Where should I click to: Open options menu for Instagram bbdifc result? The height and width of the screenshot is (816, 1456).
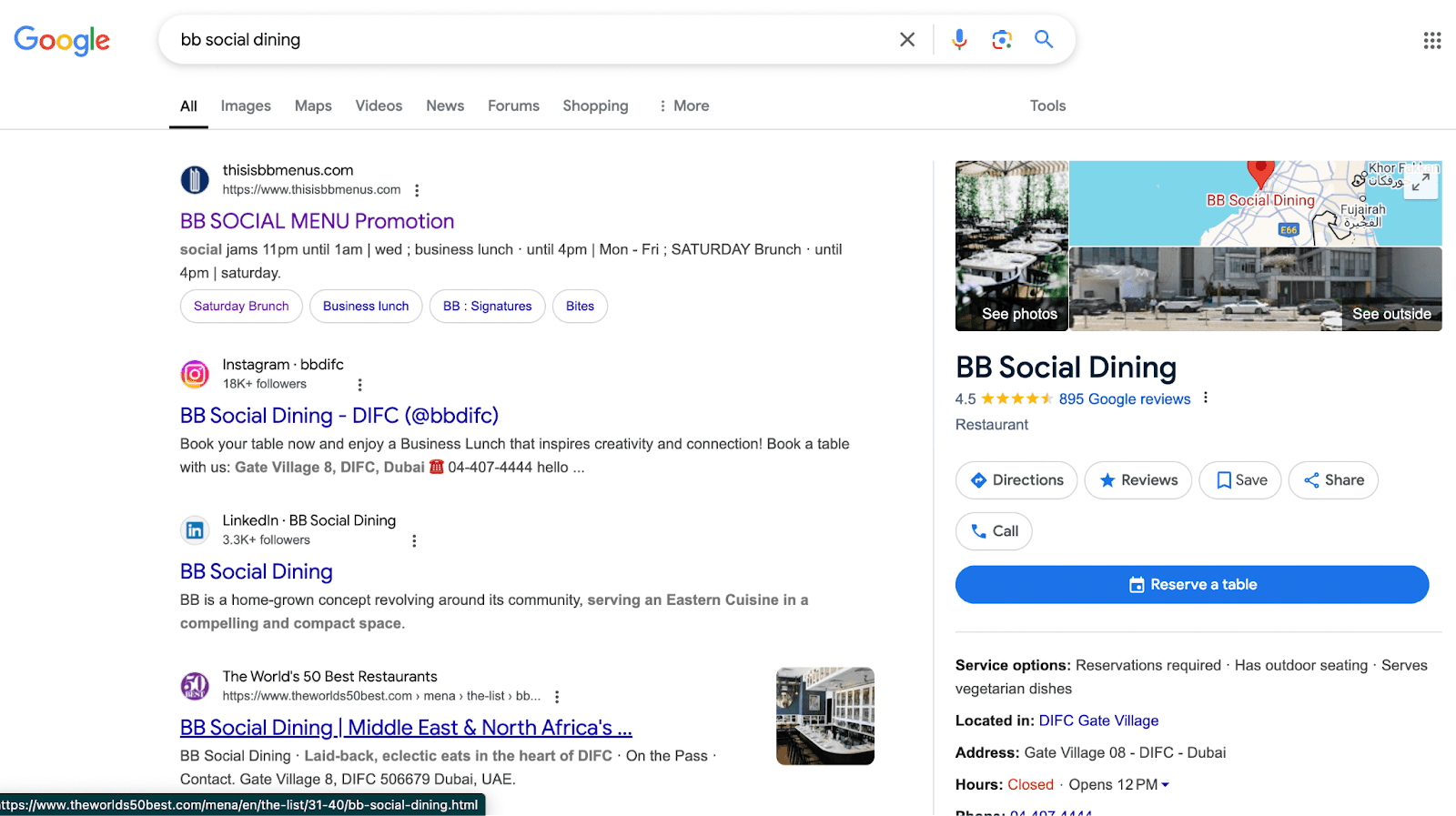(x=359, y=385)
